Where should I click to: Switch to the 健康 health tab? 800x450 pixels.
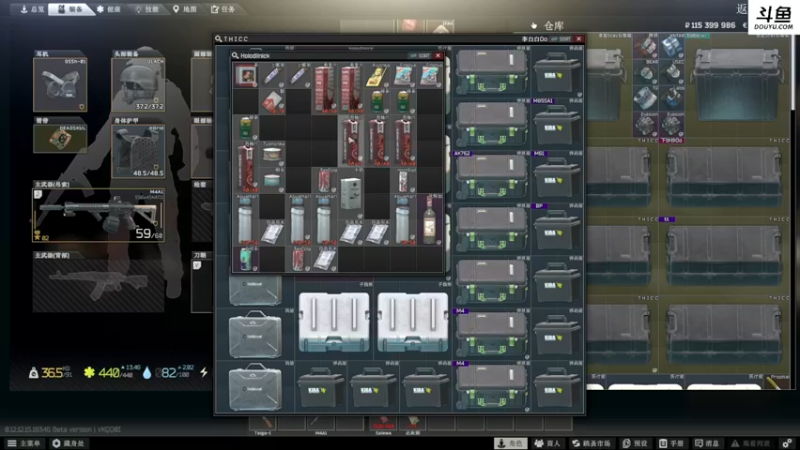[x=109, y=9]
